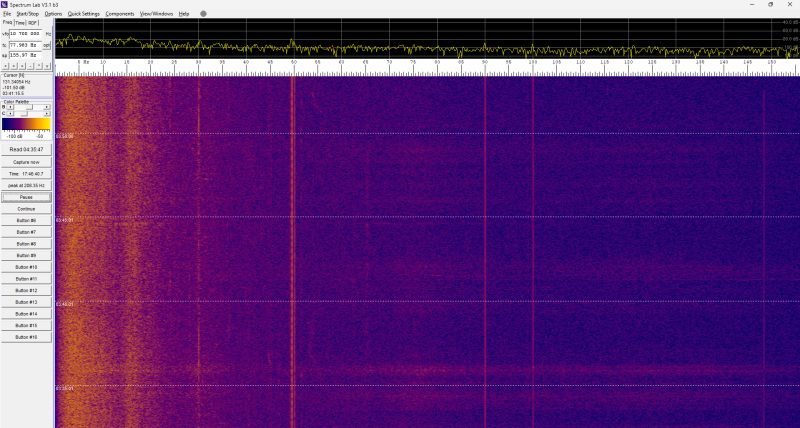This screenshot has width=800, height=428.
Task: Click Button #14
Action: tap(26, 314)
